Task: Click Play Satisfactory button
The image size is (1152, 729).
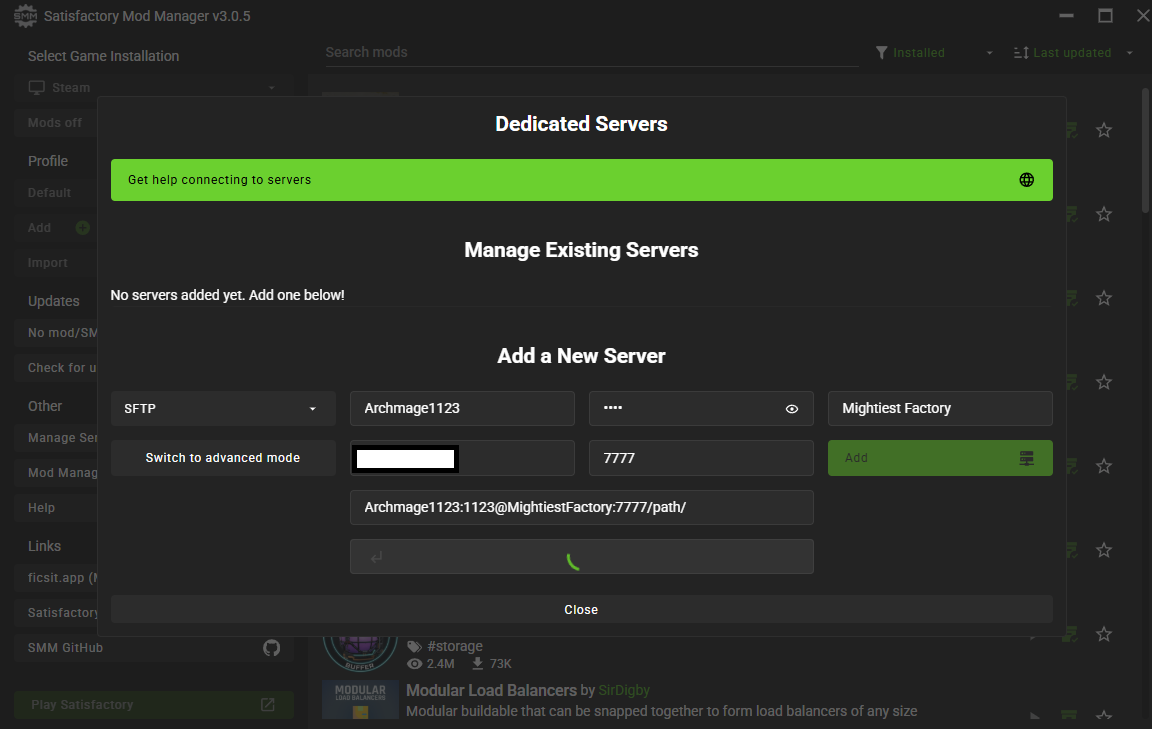Action: tap(154, 705)
